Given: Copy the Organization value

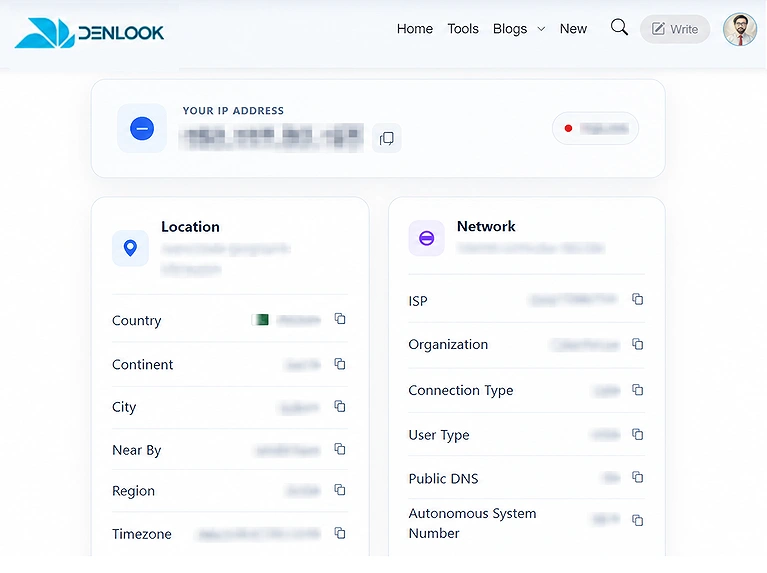Looking at the screenshot, I should (637, 344).
